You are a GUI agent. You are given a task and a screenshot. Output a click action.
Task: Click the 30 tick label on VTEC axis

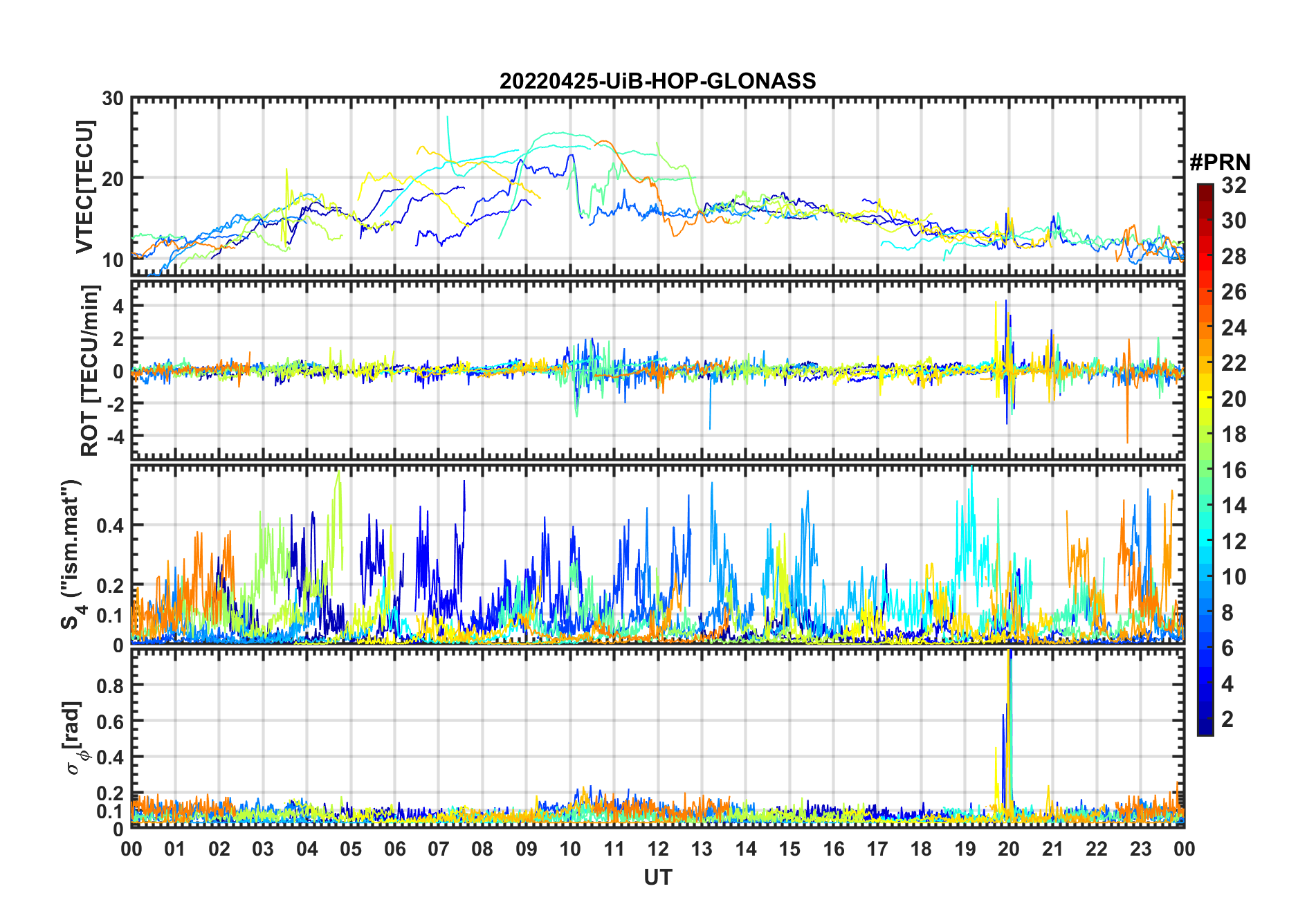(113, 99)
